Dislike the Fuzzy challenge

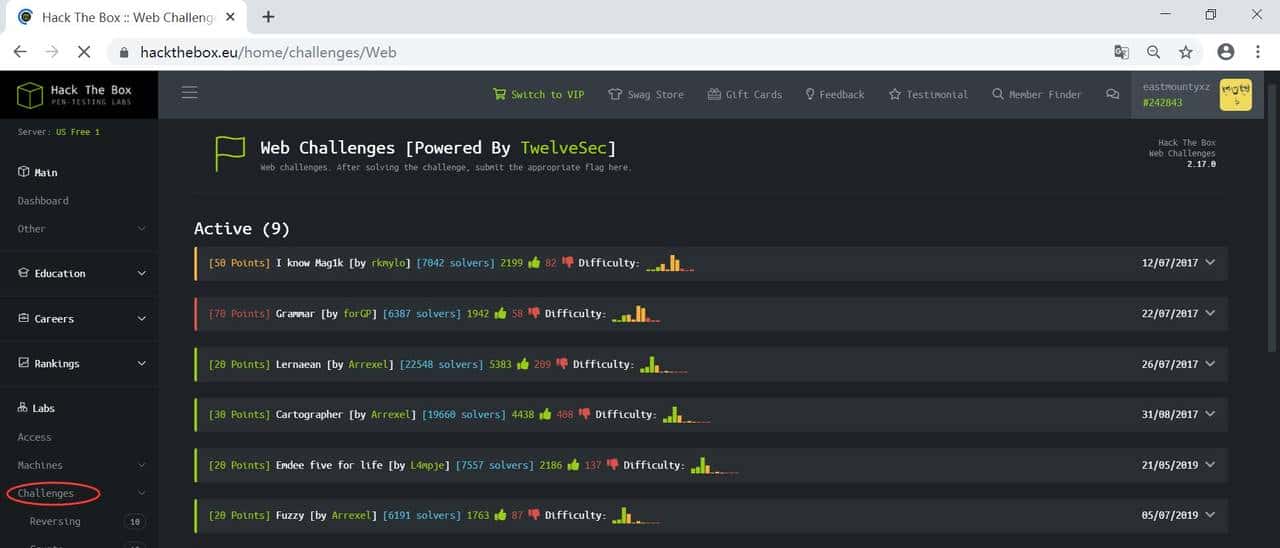pos(533,516)
